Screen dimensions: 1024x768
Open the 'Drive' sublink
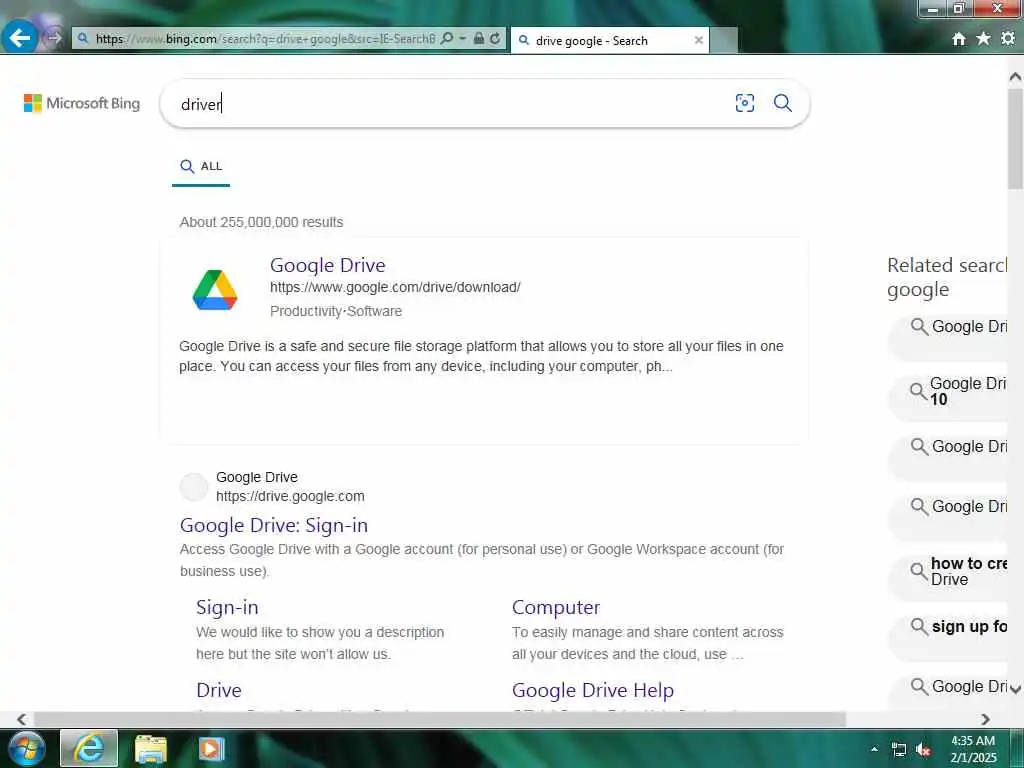[219, 690]
